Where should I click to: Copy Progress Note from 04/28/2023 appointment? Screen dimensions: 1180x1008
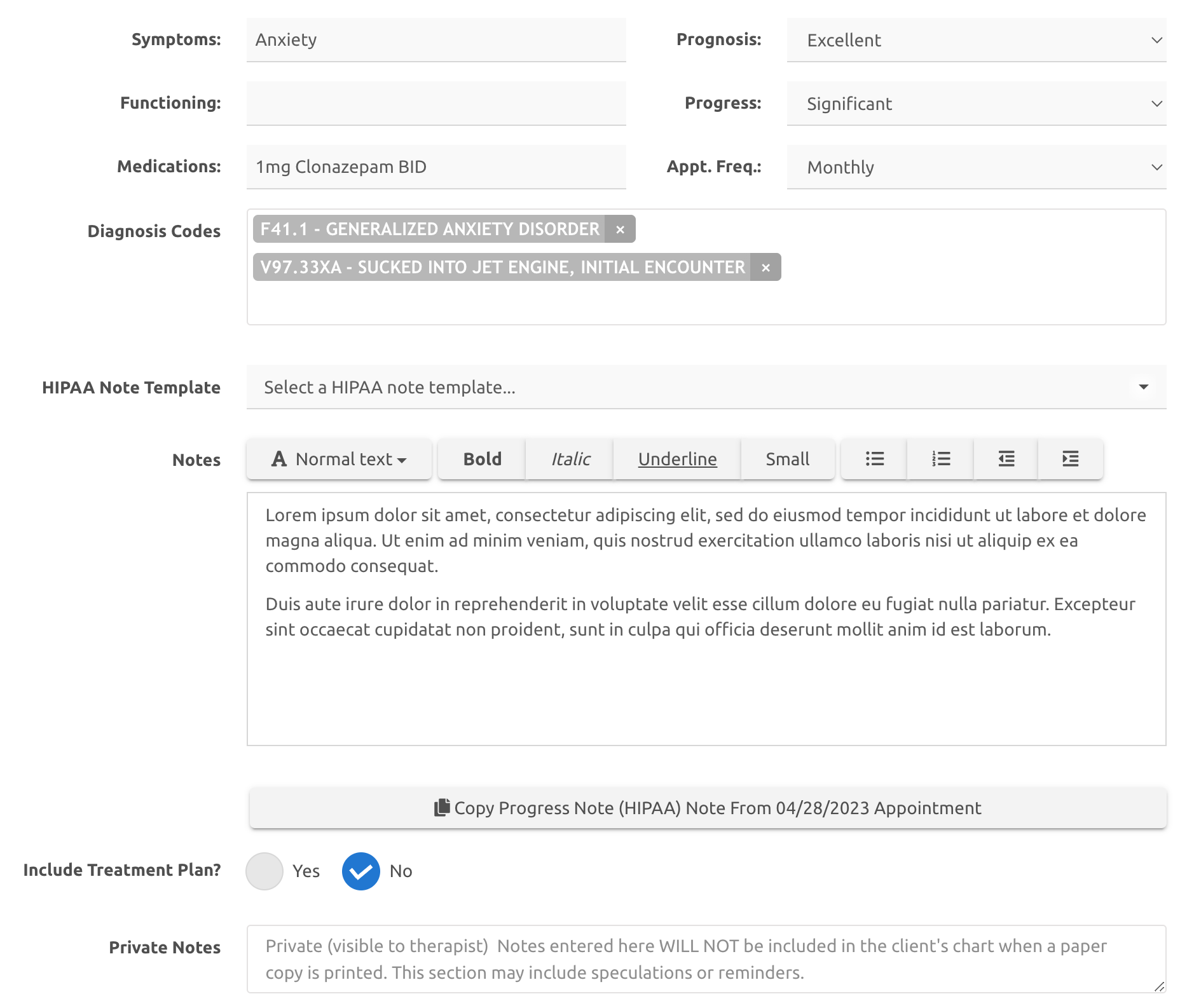click(708, 808)
